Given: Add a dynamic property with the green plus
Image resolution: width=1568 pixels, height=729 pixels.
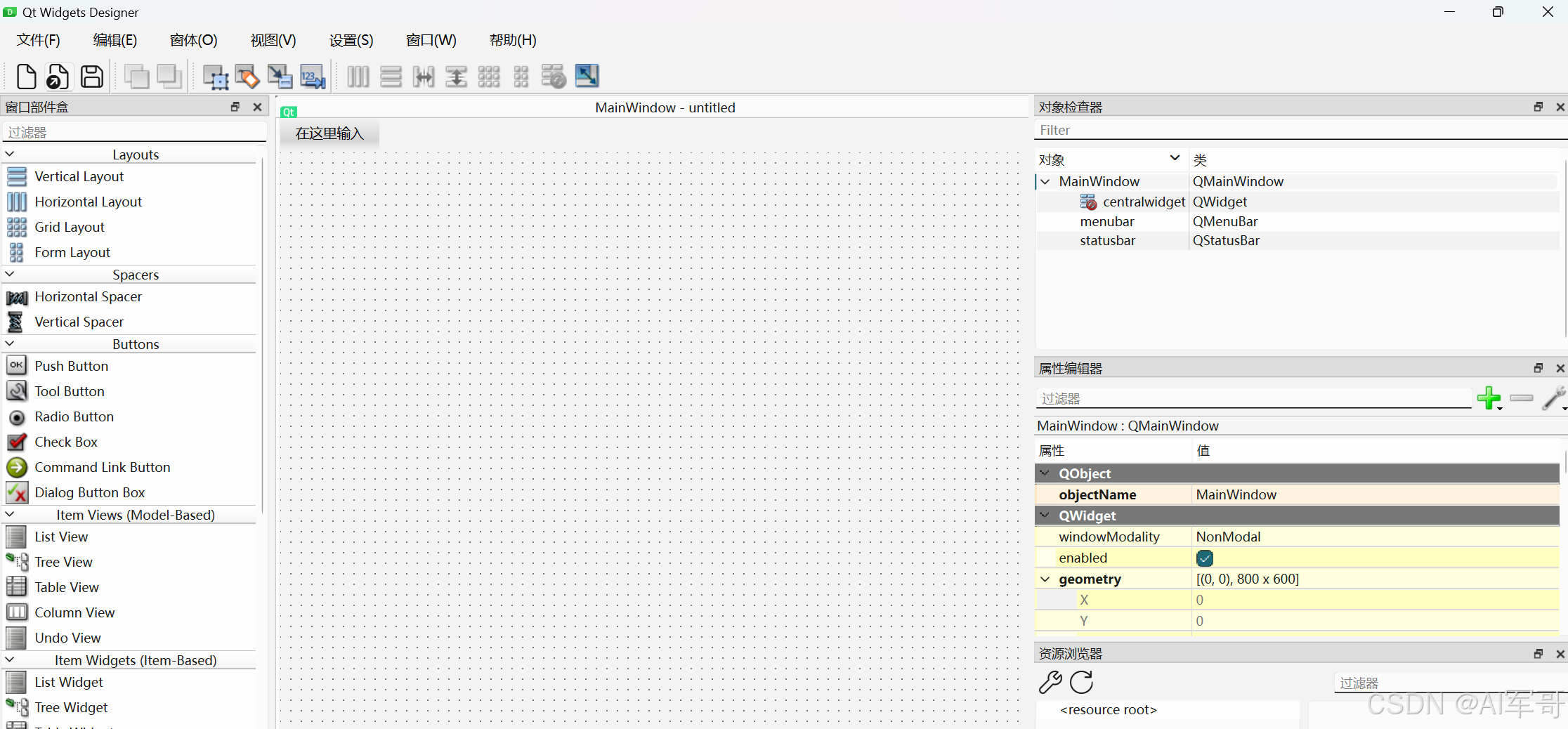Looking at the screenshot, I should point(1489,398).
